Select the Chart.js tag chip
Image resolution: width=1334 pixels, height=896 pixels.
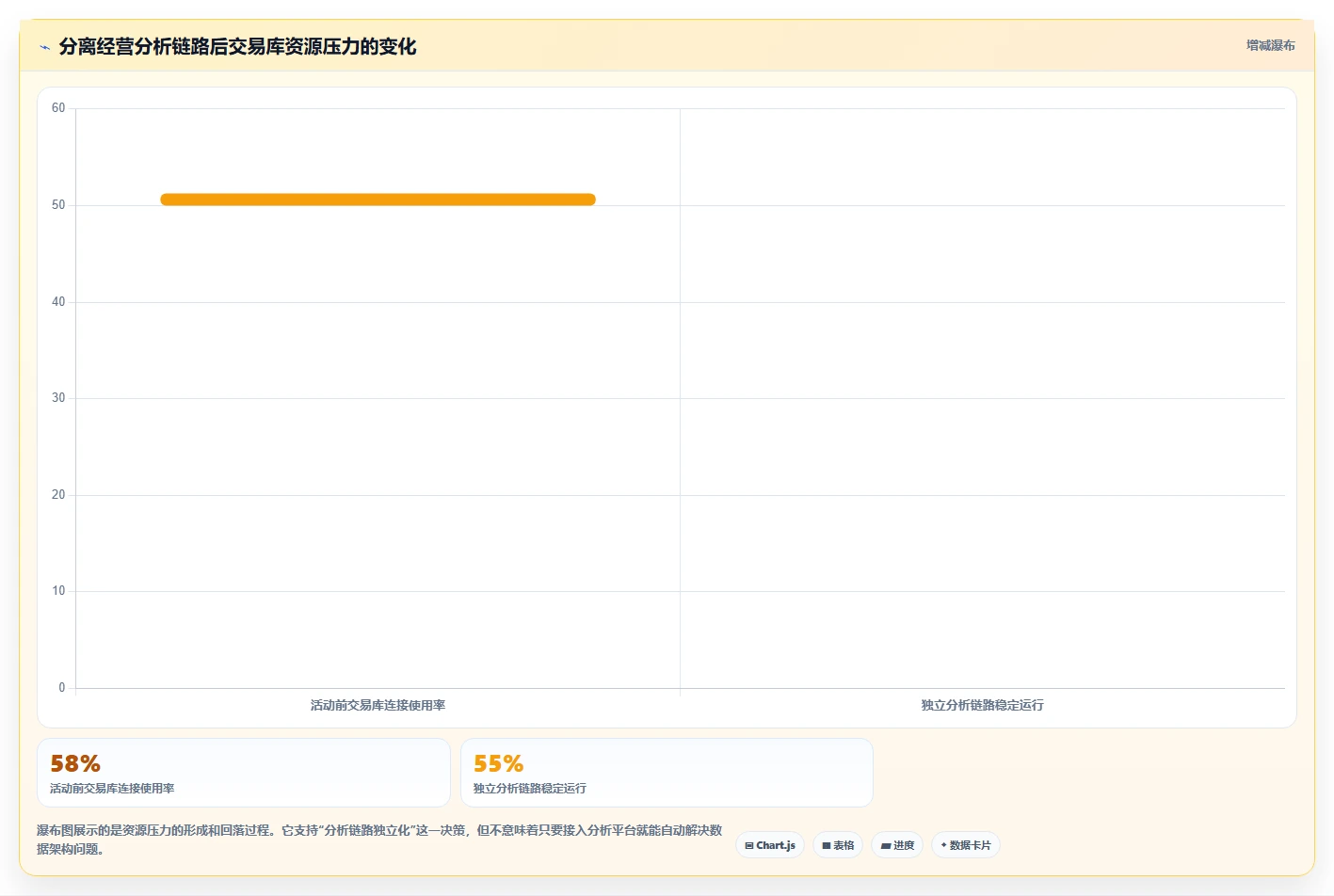coord(770,845)
